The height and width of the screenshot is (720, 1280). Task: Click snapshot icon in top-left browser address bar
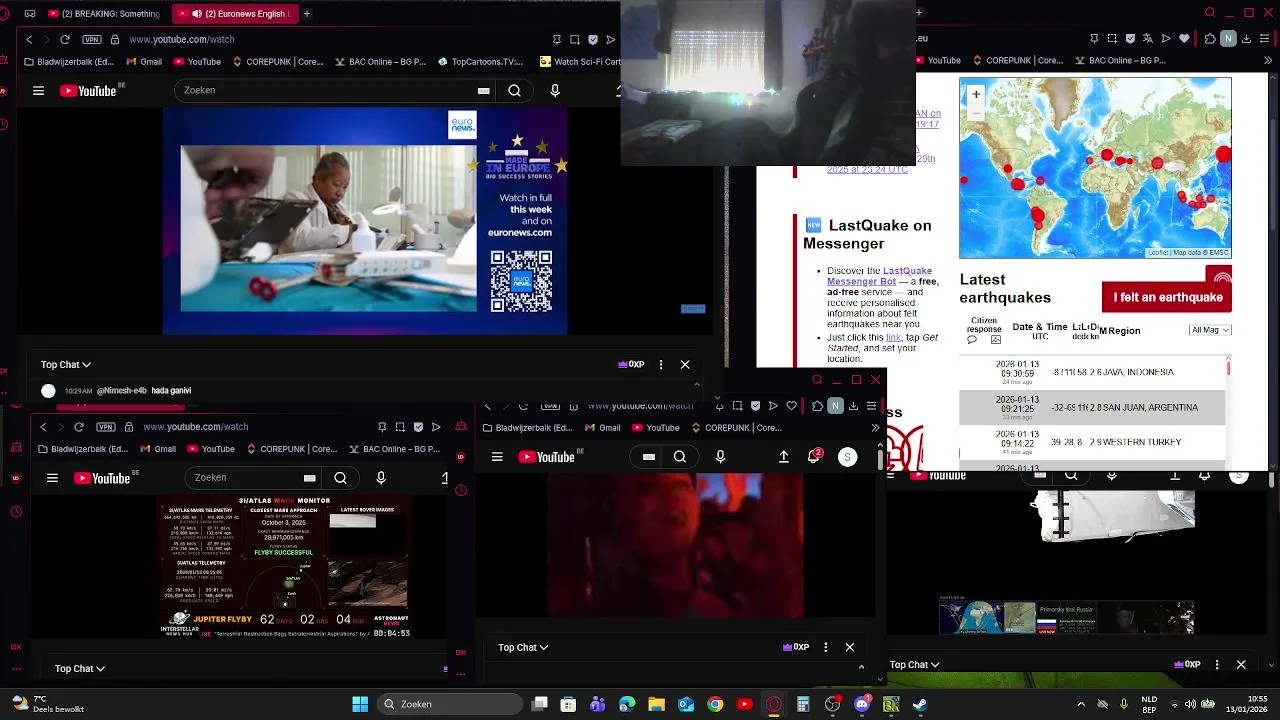(x=575, y=39)
